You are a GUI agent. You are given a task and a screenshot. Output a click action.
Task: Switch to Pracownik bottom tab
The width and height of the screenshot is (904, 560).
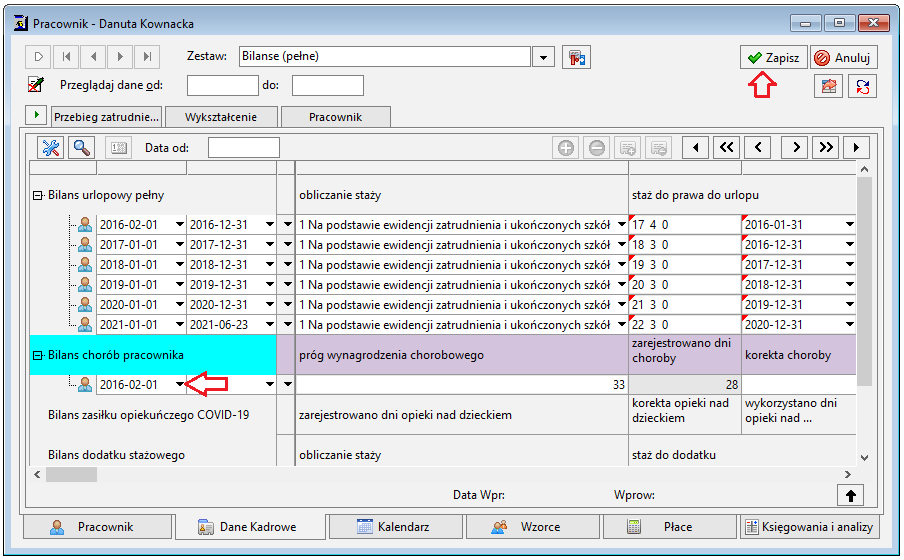pos(97,527)
